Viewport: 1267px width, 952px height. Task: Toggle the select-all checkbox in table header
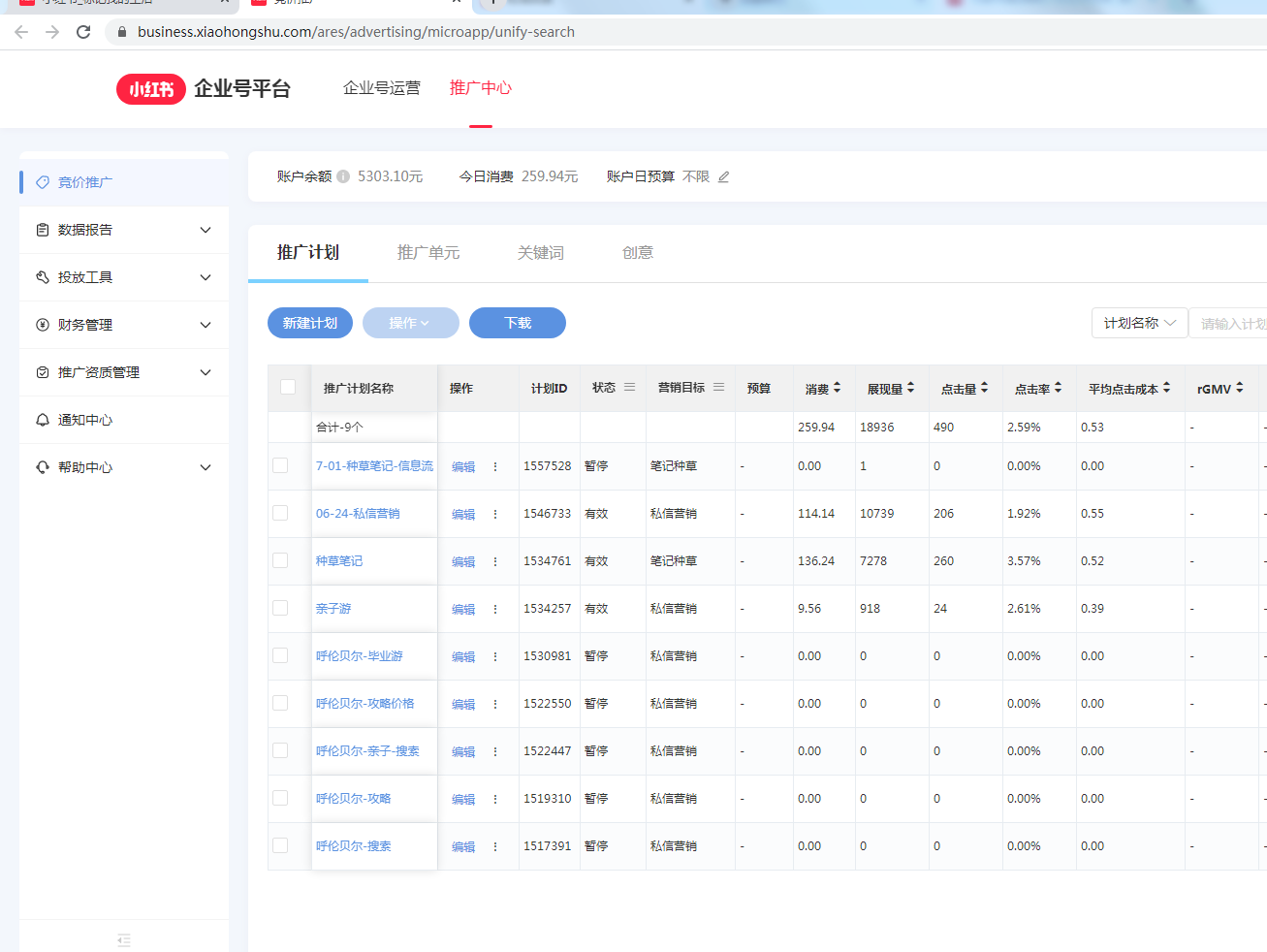point(288,386)
